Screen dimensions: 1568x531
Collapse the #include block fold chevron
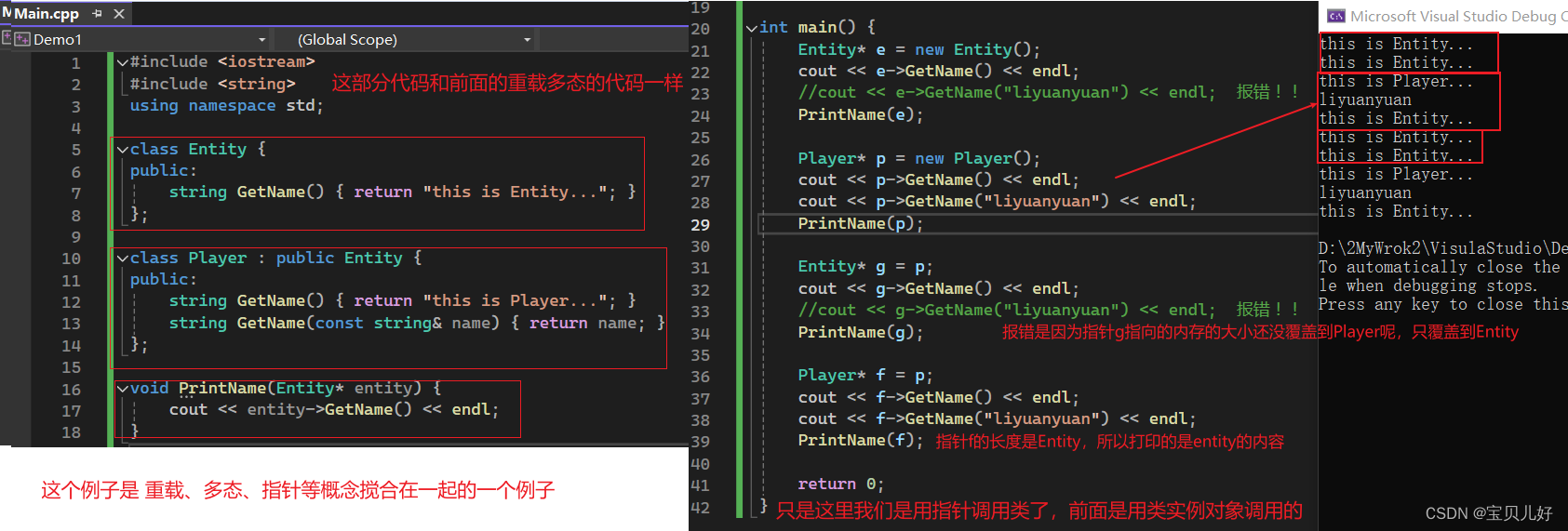coord(122,62)
